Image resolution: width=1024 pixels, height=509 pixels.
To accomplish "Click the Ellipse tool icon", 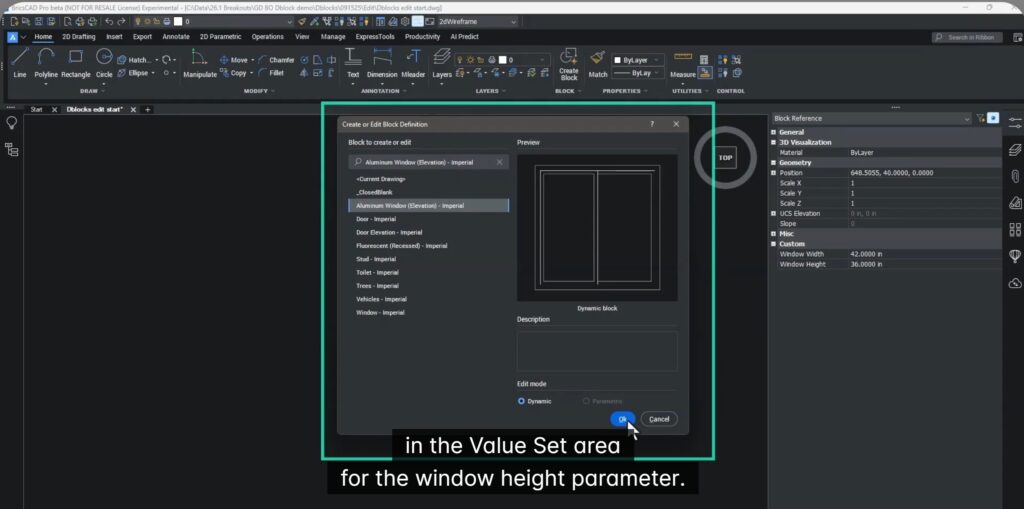I will click(121, 73).
